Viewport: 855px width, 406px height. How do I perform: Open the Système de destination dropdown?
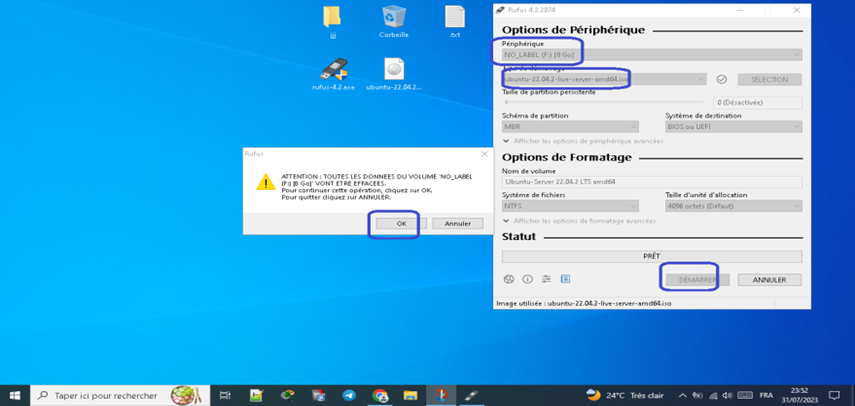733,126
